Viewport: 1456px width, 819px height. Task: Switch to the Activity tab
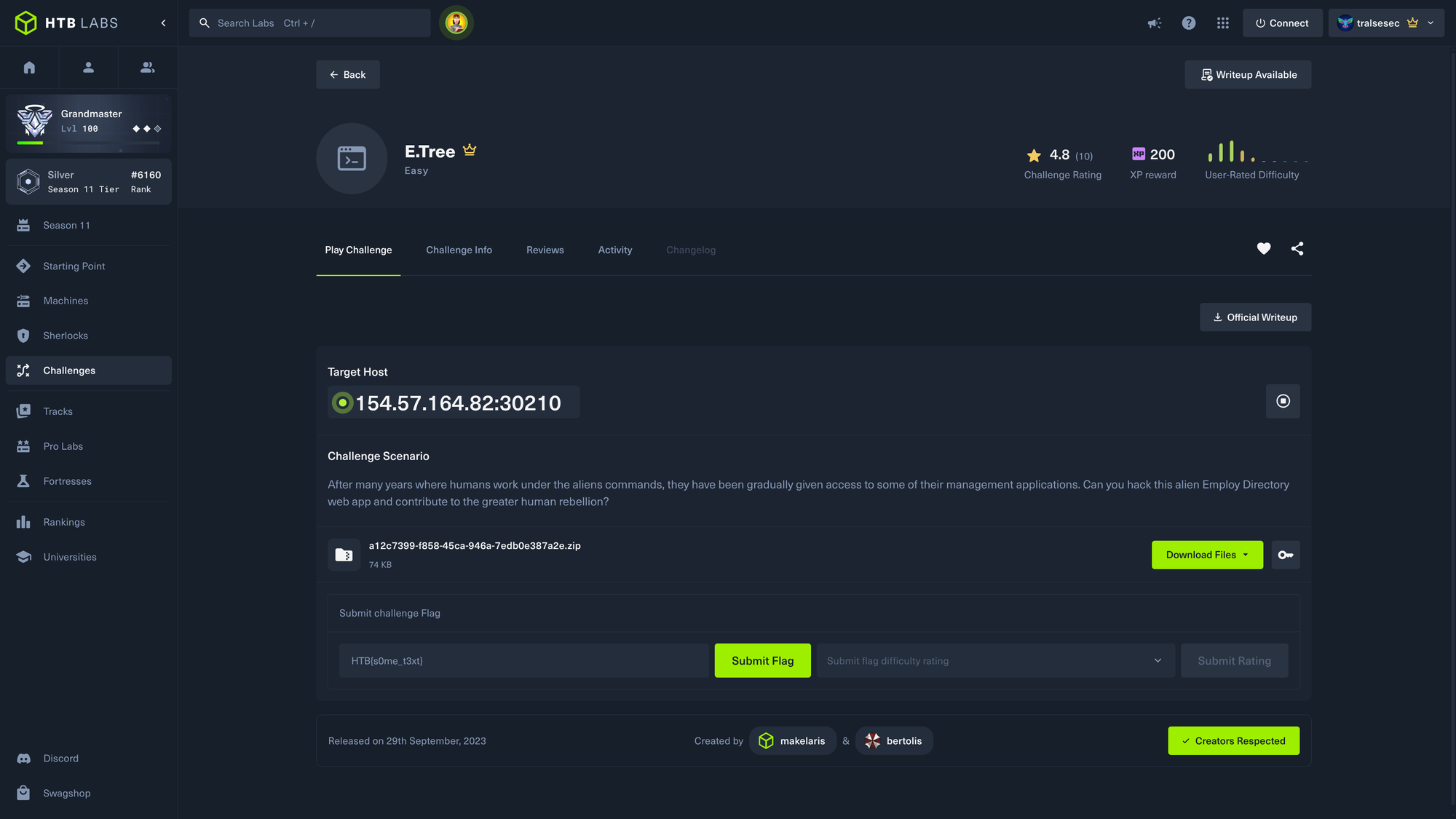click(x=615, y=250)
